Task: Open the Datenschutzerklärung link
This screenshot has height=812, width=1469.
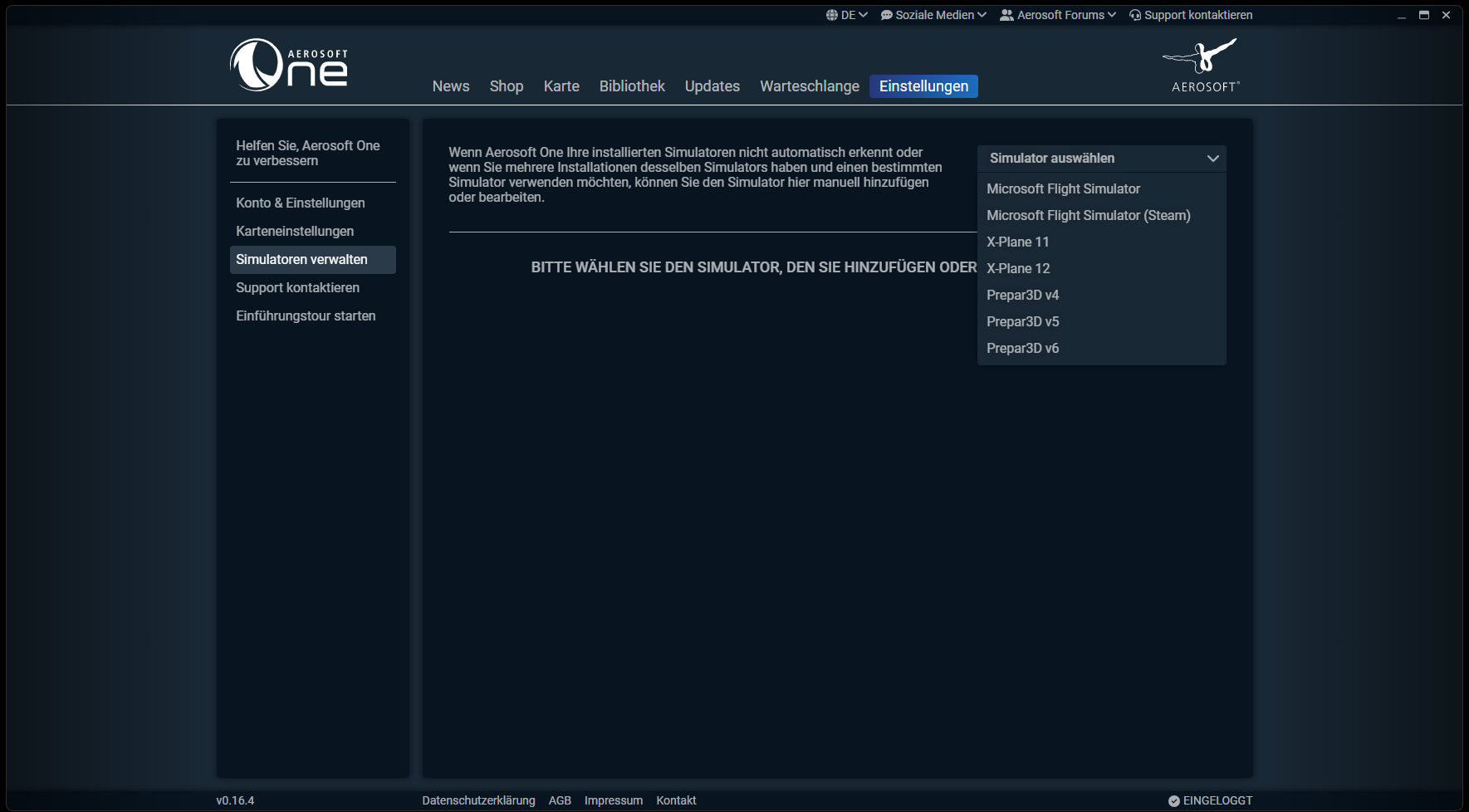Action: click(478, 800)
